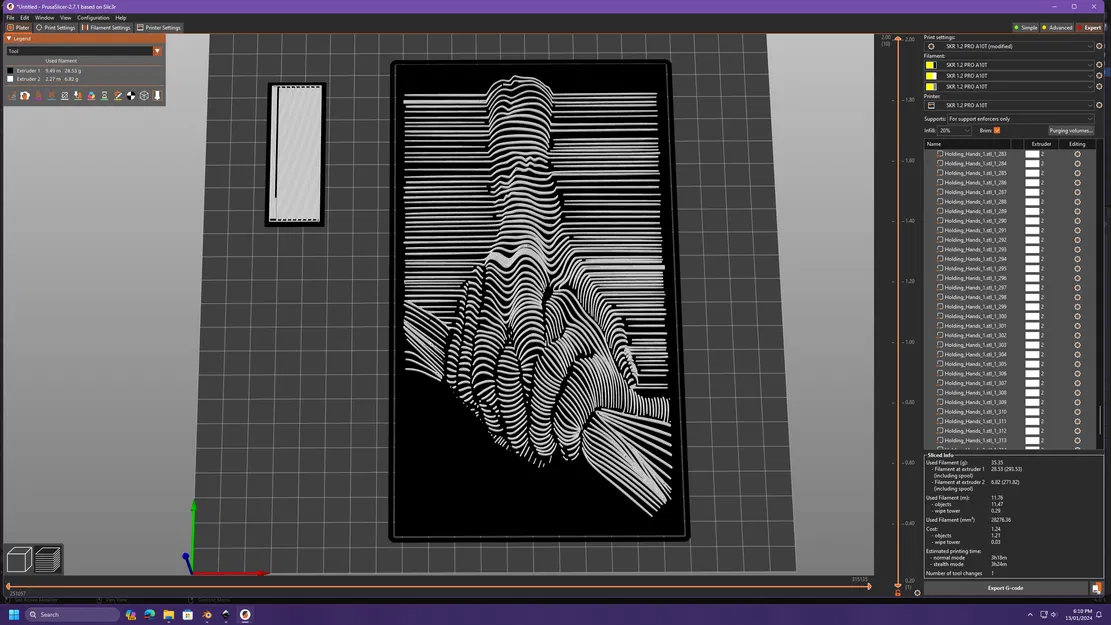Switch to Filament Settings tab

coord(106,28)
